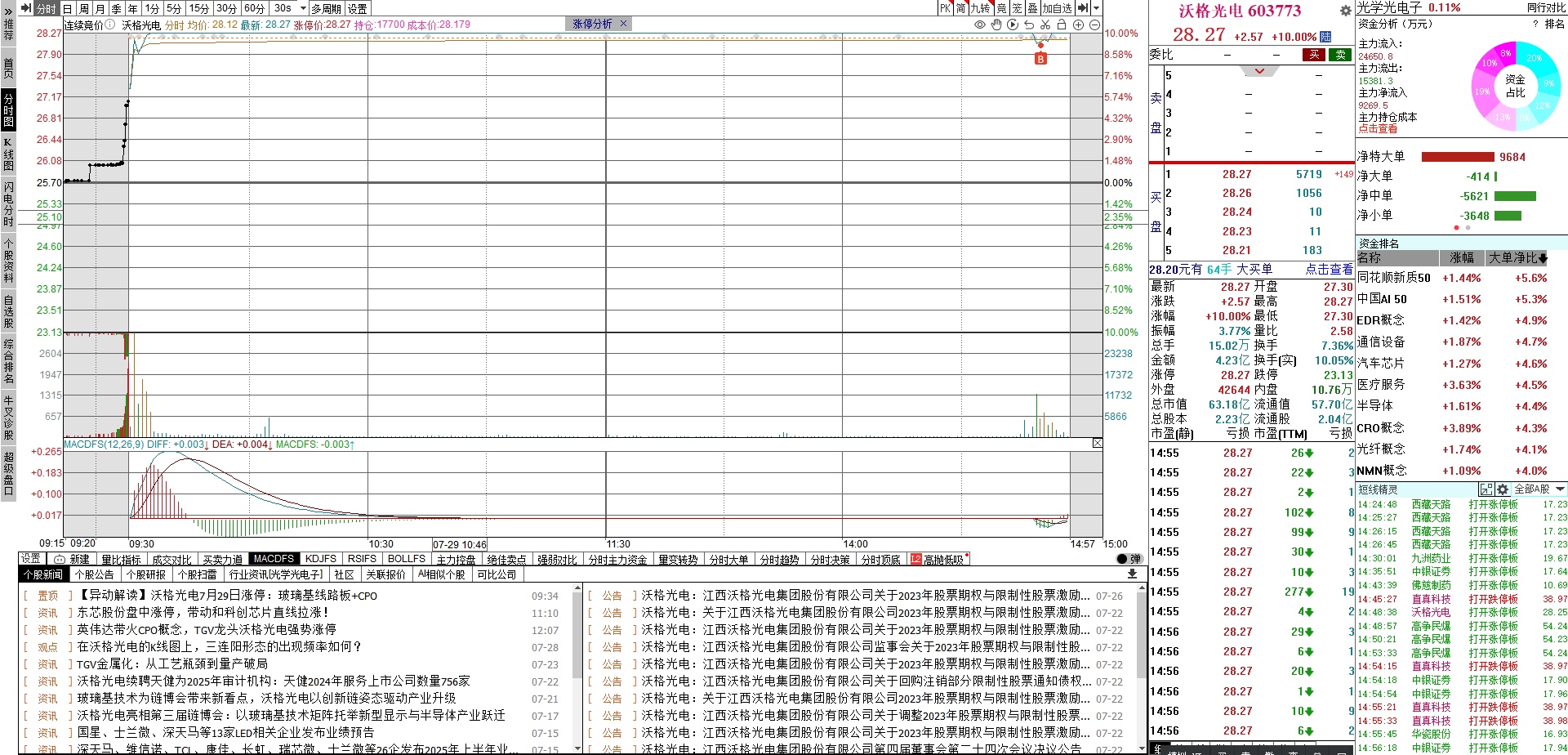Click the 同行对比 link
Screen dimensions: 1568x755
(x=1546, y=7)
